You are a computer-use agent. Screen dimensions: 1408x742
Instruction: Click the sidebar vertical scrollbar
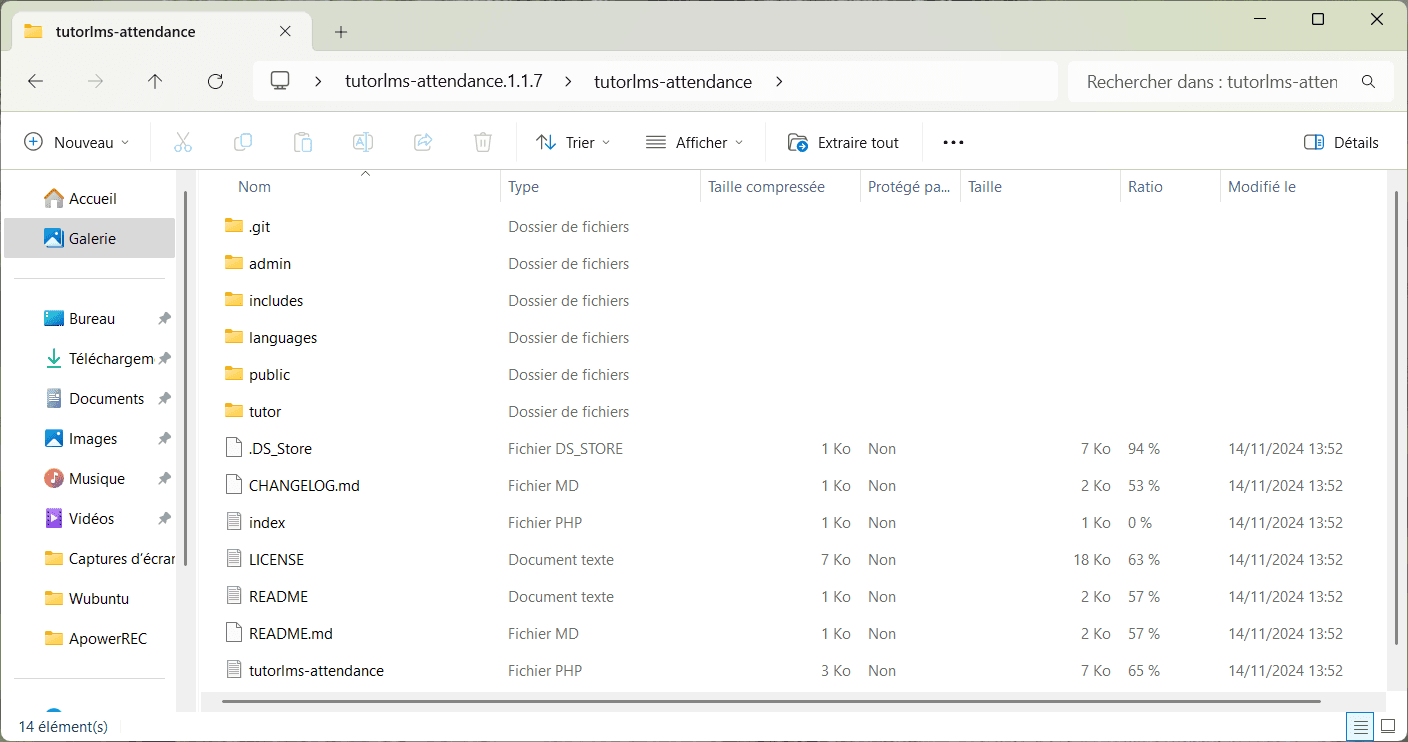coord(186,380)
